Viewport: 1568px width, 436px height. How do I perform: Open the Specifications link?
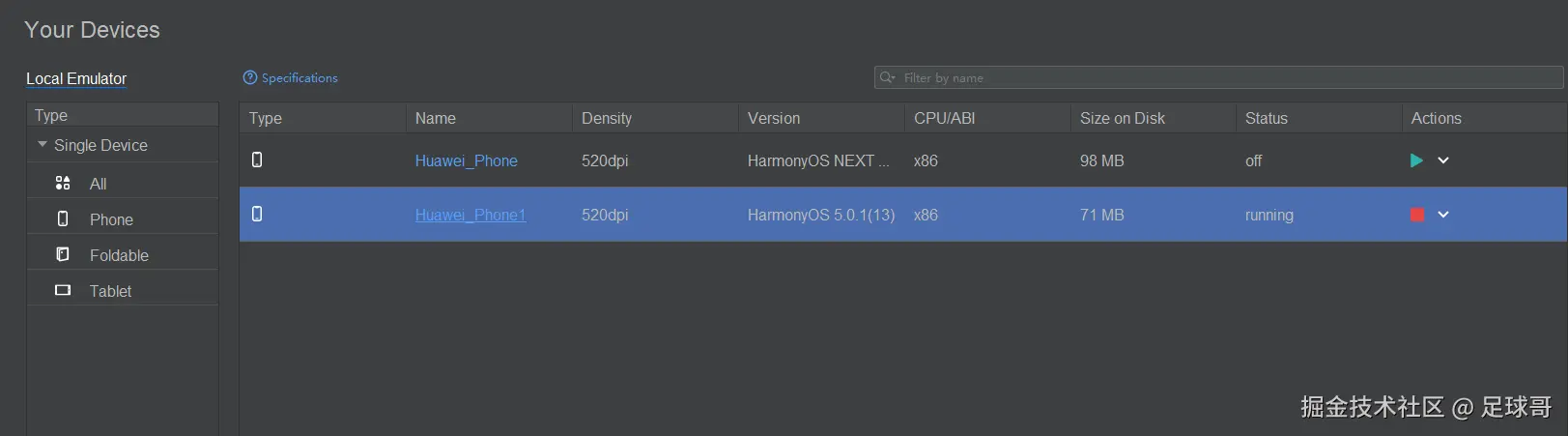tap(299, 77)
